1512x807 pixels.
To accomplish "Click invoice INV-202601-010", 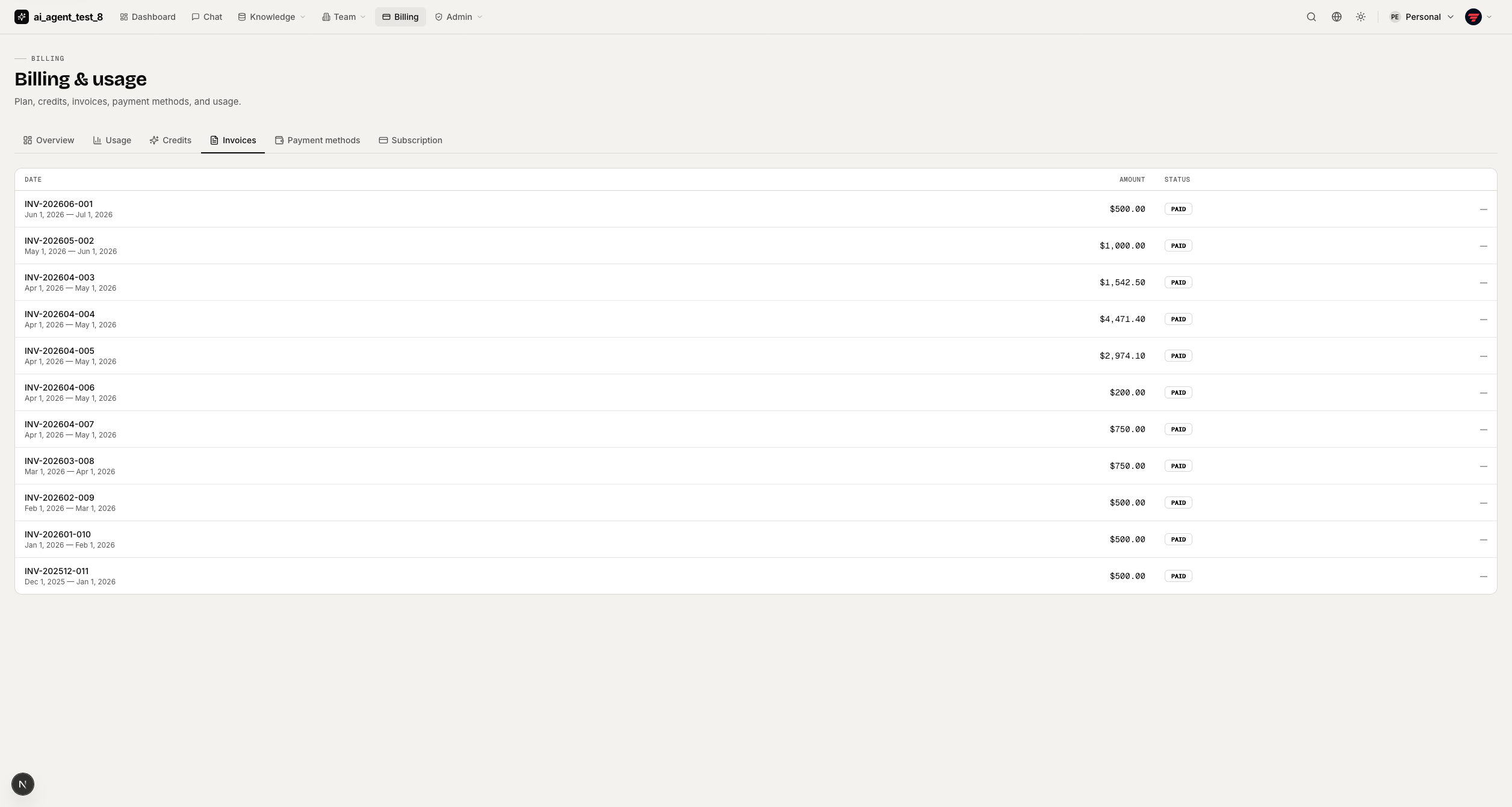I will [x=58, y=534].
